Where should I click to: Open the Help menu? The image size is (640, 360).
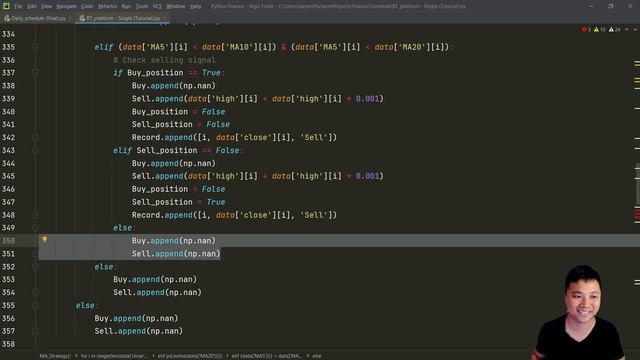(196, 6)
